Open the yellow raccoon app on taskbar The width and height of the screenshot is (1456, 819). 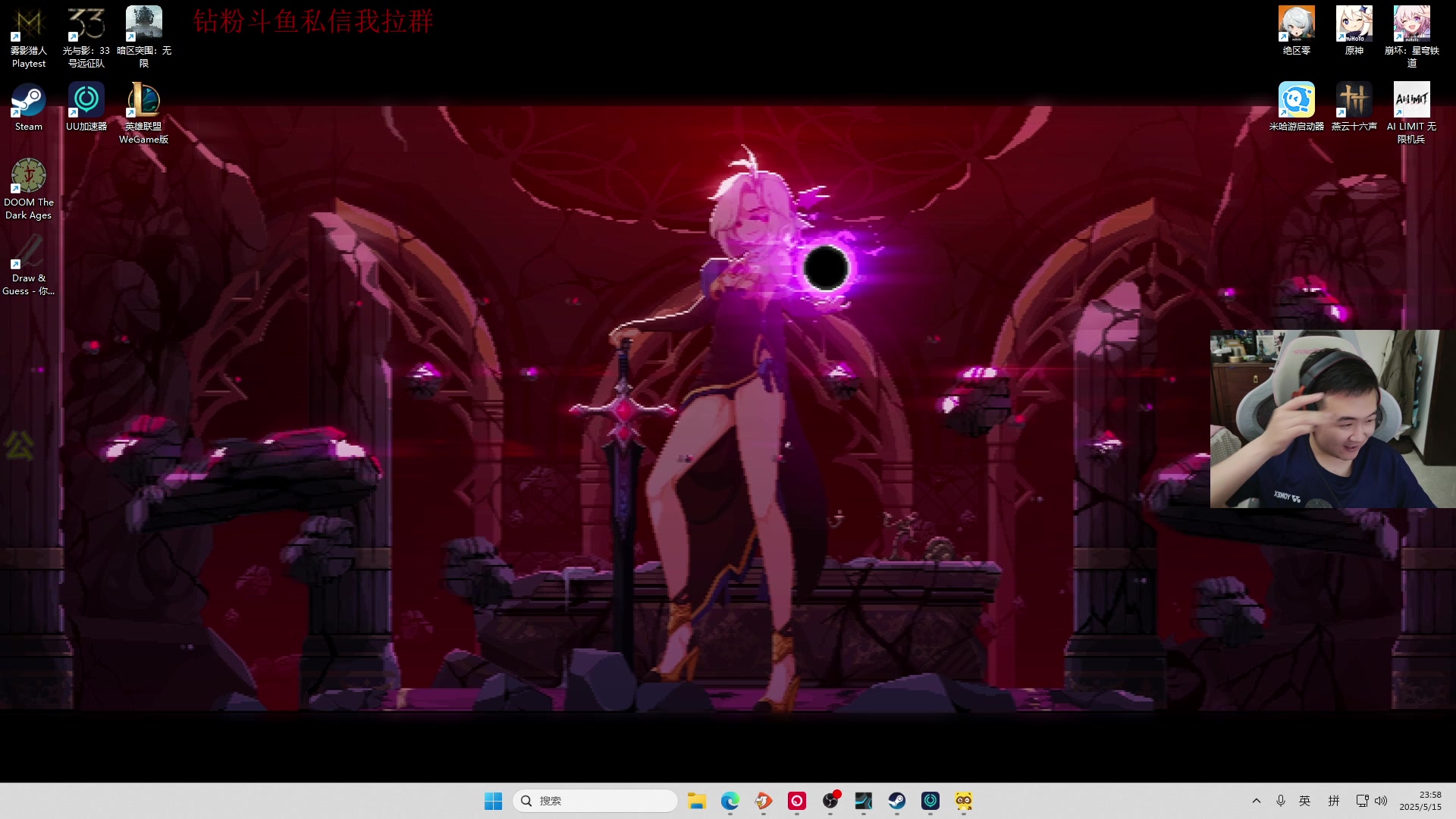(x=964, y=801)
